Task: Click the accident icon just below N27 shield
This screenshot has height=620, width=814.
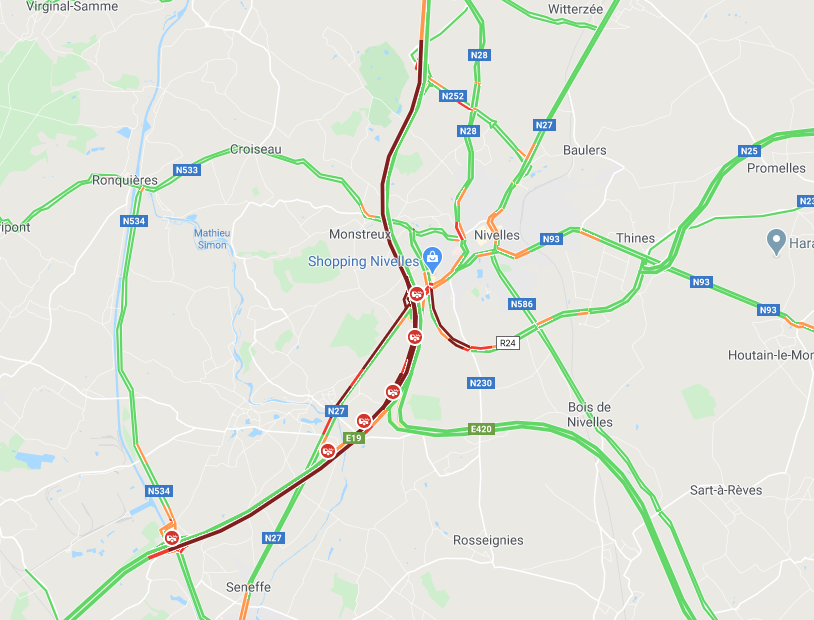Action: tap(328, 451)
